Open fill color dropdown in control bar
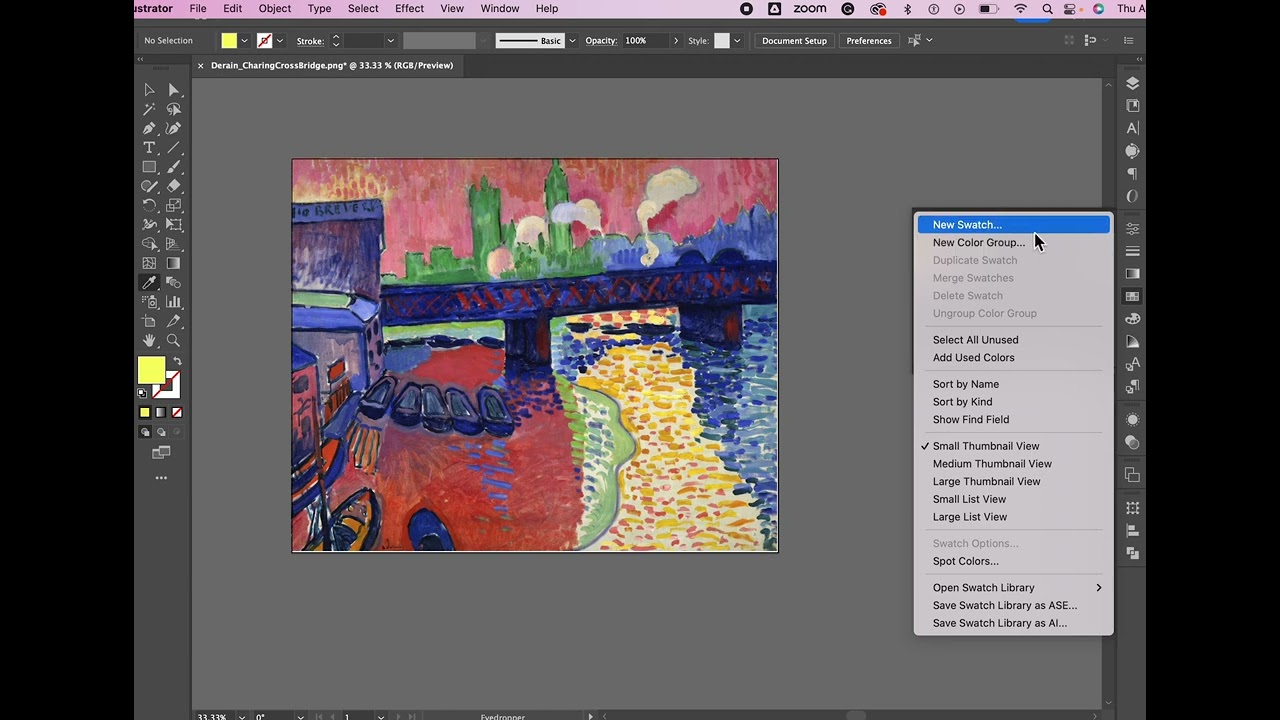Screen dimensions: 1280x720 point(244,41)
